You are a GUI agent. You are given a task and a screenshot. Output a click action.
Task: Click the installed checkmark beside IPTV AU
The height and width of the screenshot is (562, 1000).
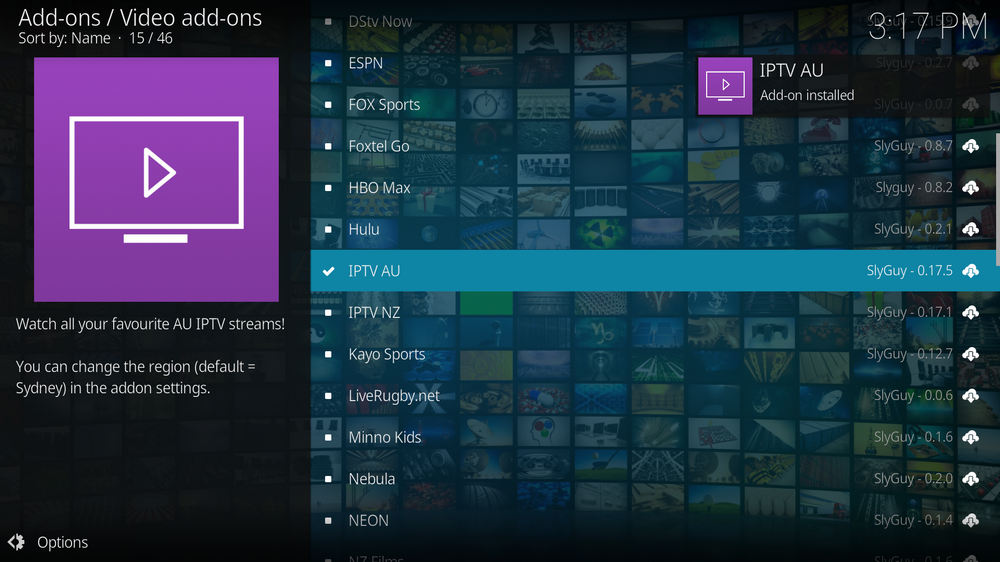pyautogui.click(x=328, y=271)
